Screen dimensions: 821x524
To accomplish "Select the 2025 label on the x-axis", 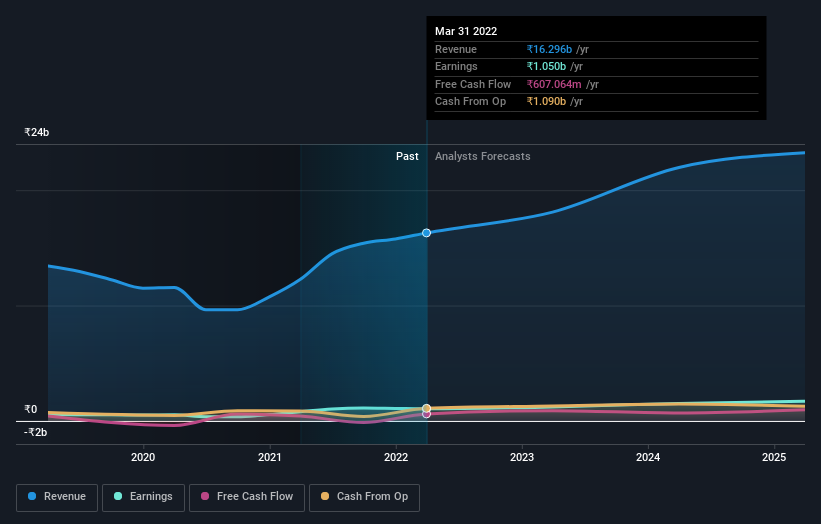I will click(x=774, y=458).
